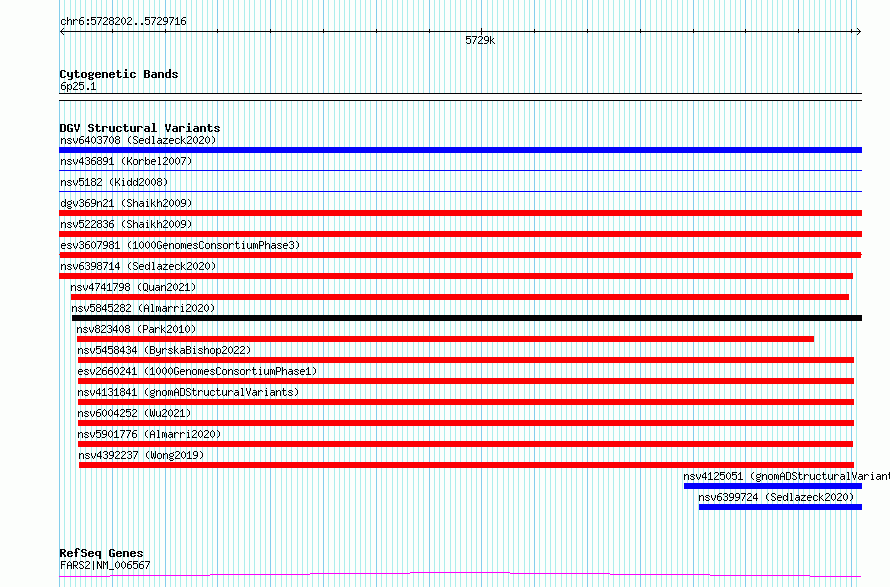Click the right arrow on the ruler
Screen dimensions: 890x587
(859, 32)
